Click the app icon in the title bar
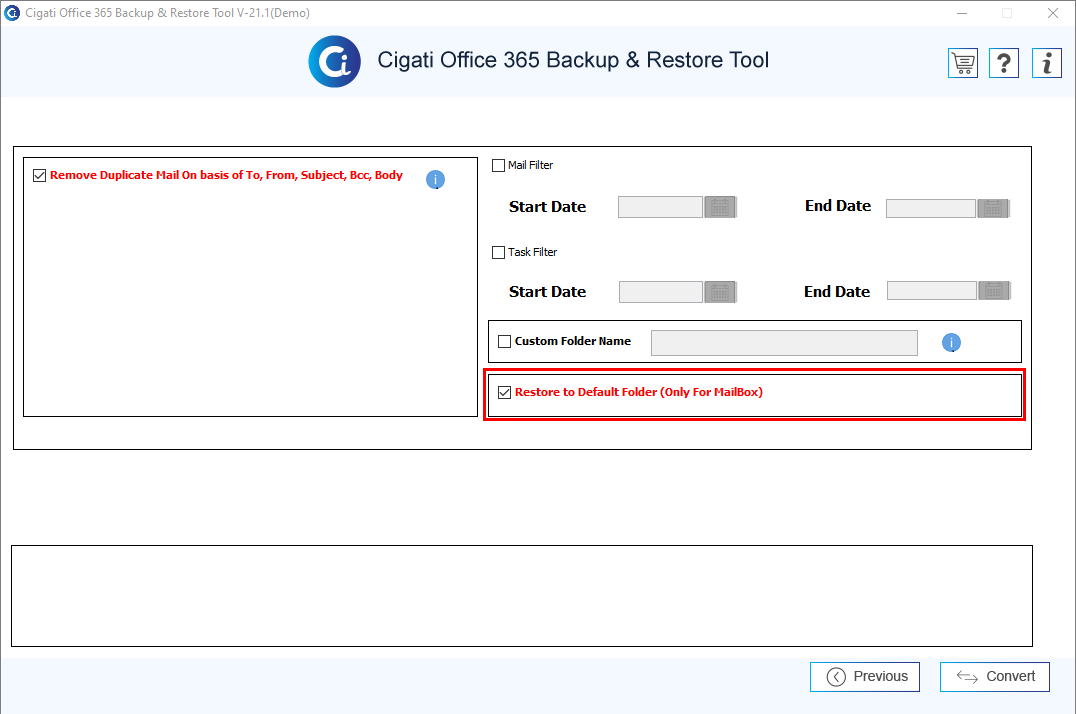Viewport: 1076px width, 714px height. [x=12, y=13]
